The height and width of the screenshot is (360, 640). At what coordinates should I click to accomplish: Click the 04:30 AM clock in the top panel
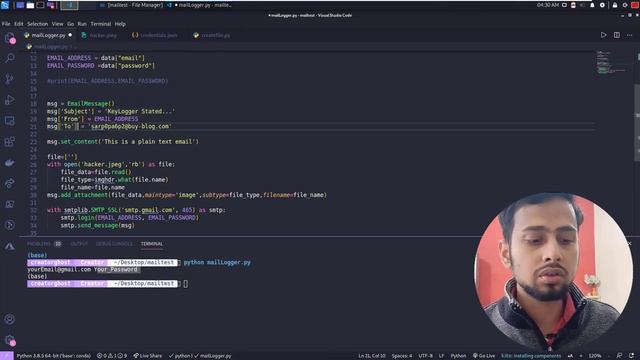click(x=548, y=5)
